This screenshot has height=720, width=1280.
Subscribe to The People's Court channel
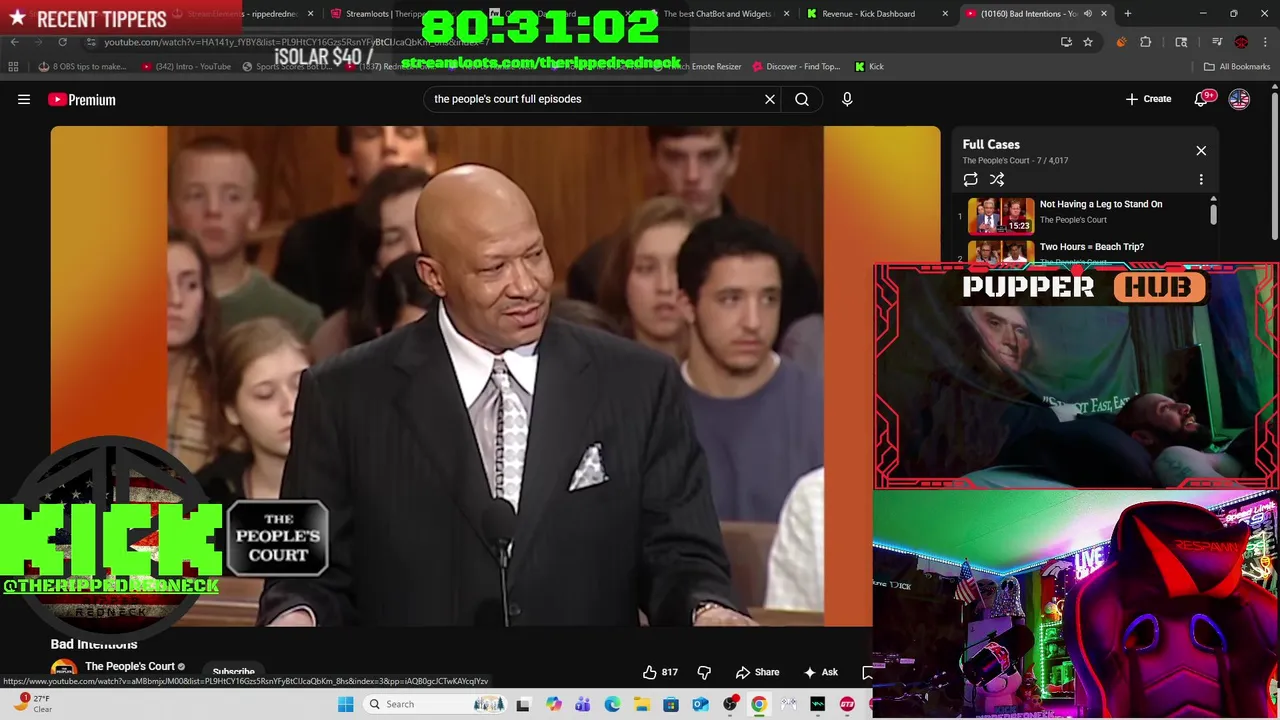coord(234,672)
